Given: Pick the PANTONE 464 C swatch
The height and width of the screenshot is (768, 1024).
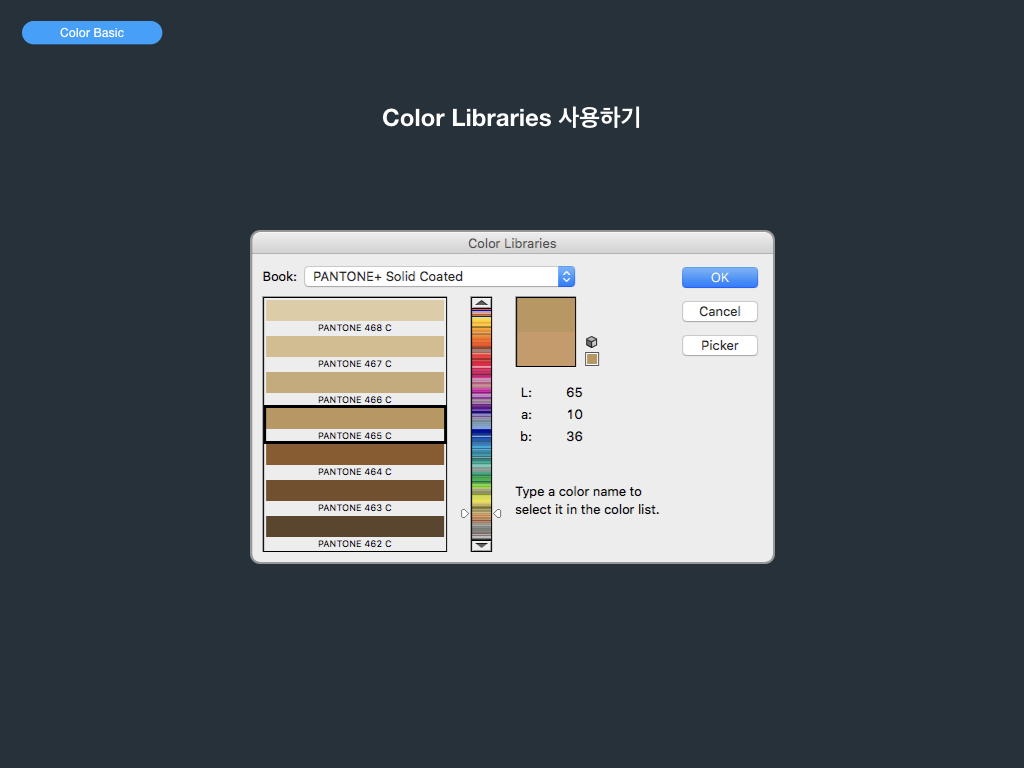Looking at the screenshot, I should pos(355,455).
